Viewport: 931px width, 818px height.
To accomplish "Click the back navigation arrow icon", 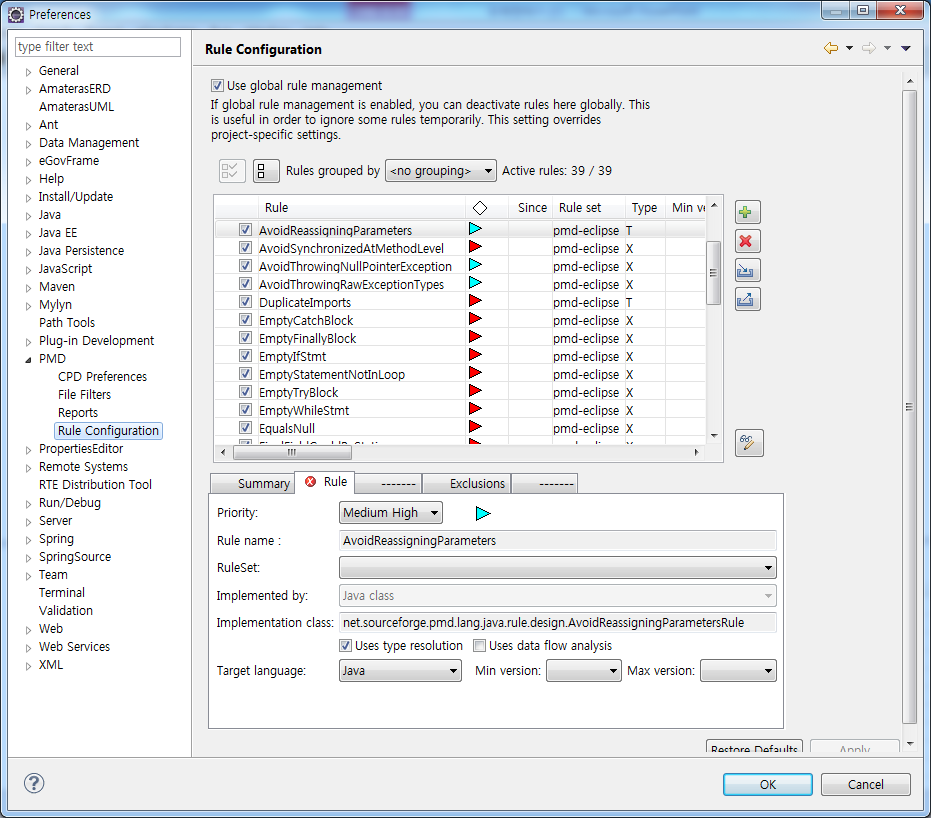I will point(830,48).
